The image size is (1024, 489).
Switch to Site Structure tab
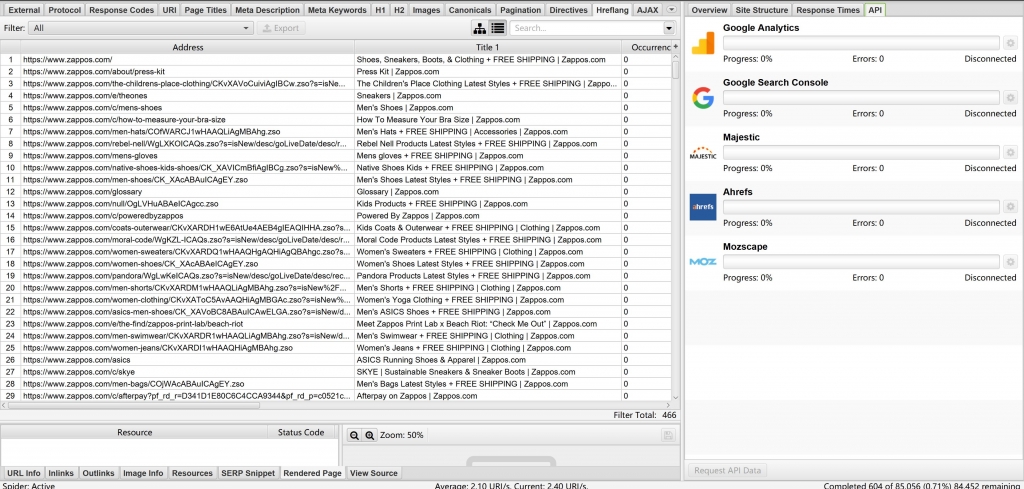[x=762, y=10]
